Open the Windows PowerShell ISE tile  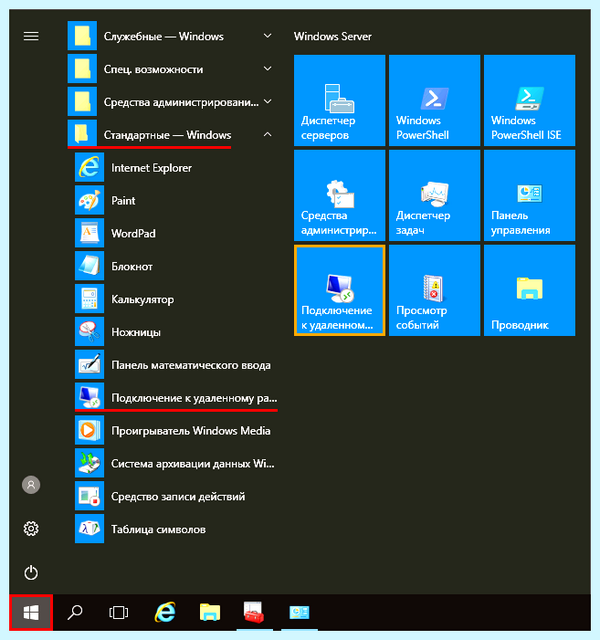530,100
